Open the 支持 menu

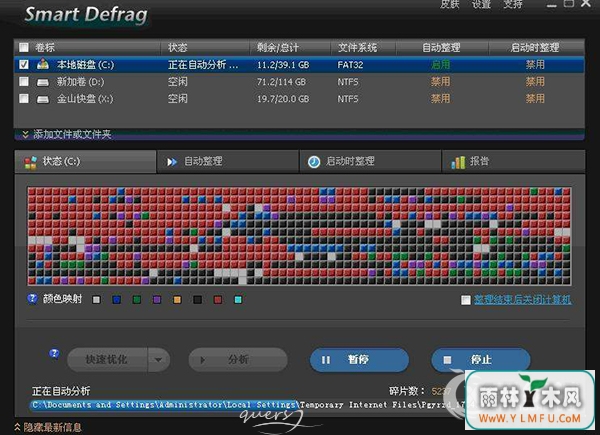click(x=512, y=4)
